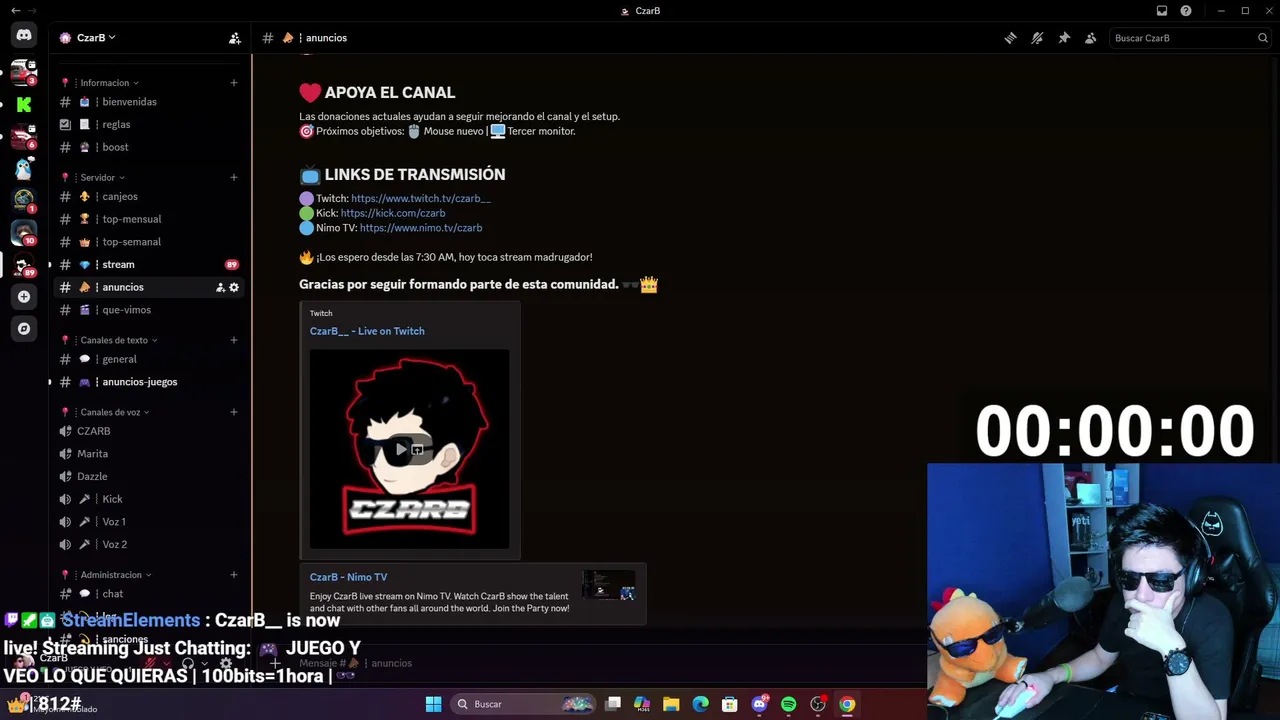
Task: Click the magnifier icon in Buscar CzarB
Action: [1262, 38]
